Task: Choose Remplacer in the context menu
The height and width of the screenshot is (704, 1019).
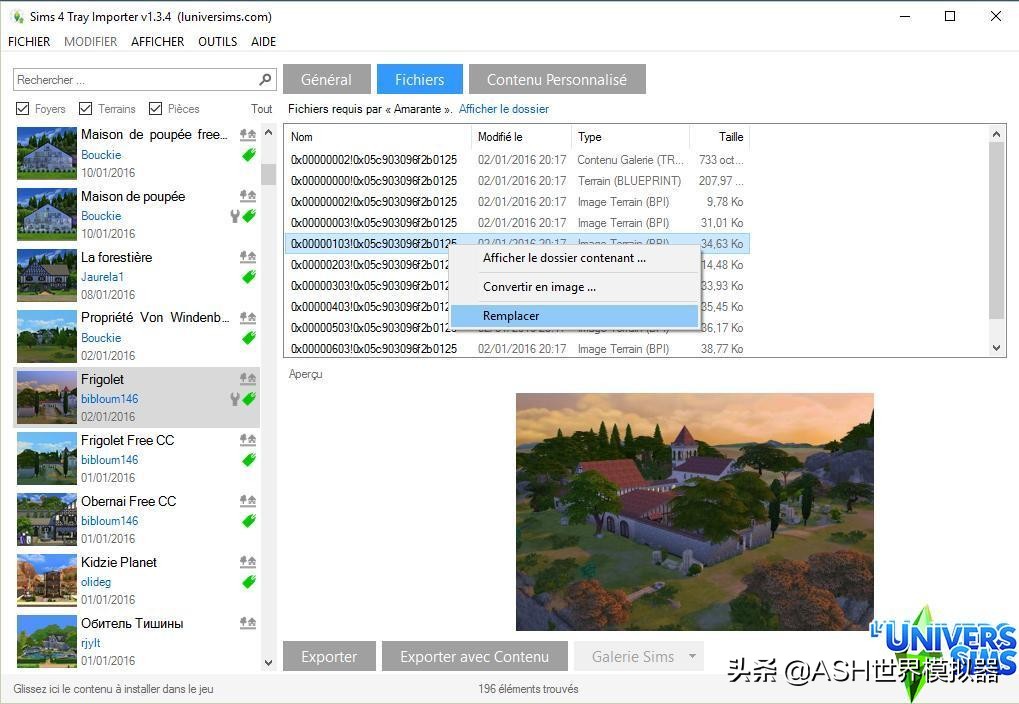Action: click(574, 316)
